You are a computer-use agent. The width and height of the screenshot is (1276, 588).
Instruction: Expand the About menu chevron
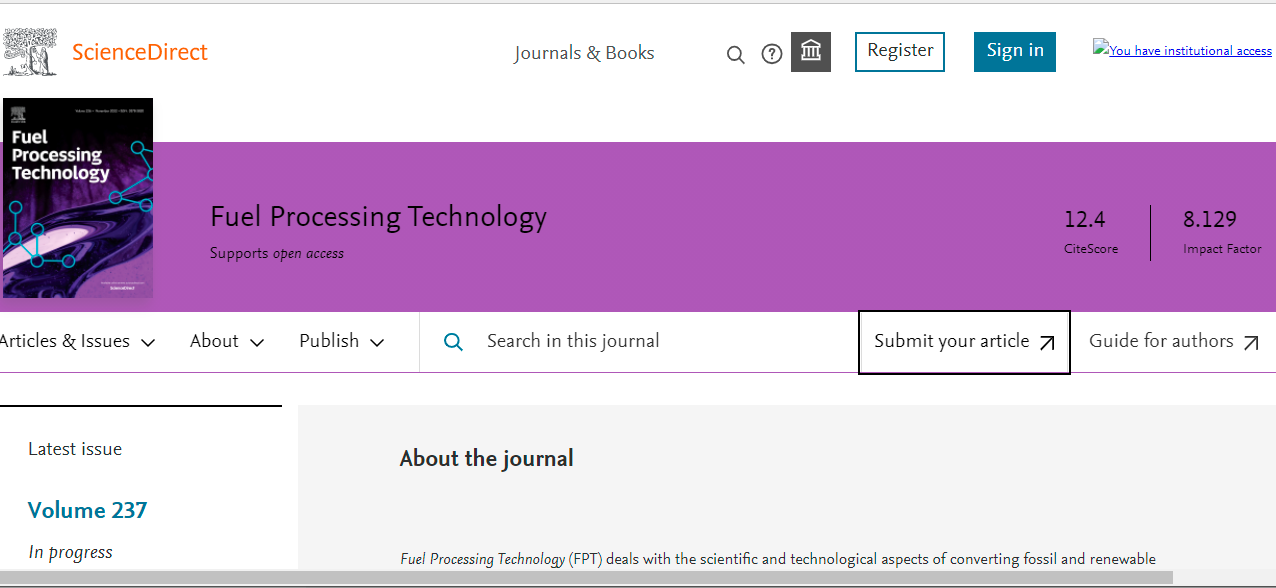[256, 343]
